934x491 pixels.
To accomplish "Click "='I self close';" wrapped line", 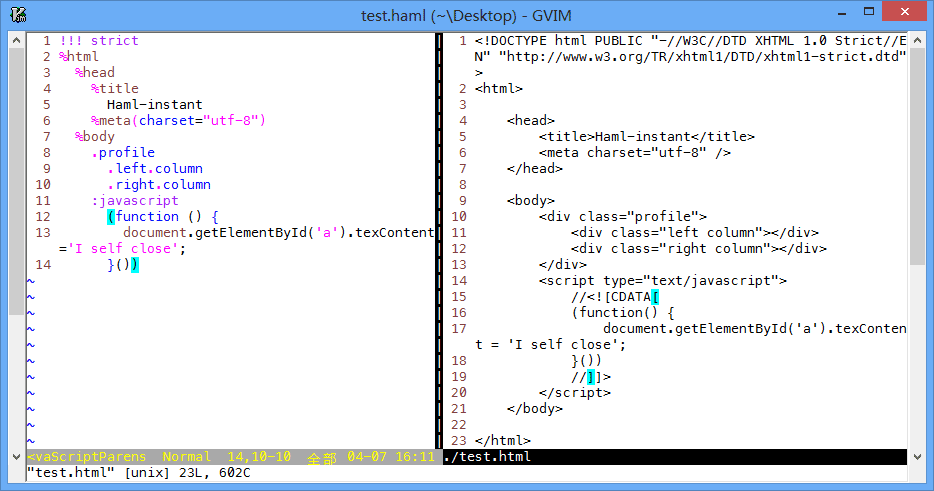I will [123, 249].
